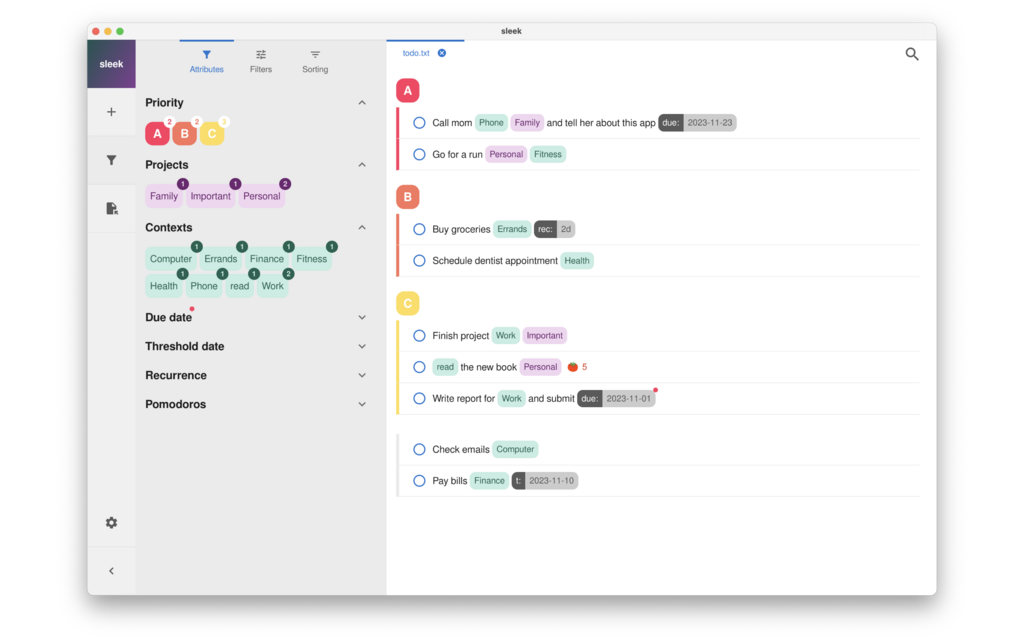Switch to the Filters tab
Screen dimensions: 1024x640
pos(261,61)
